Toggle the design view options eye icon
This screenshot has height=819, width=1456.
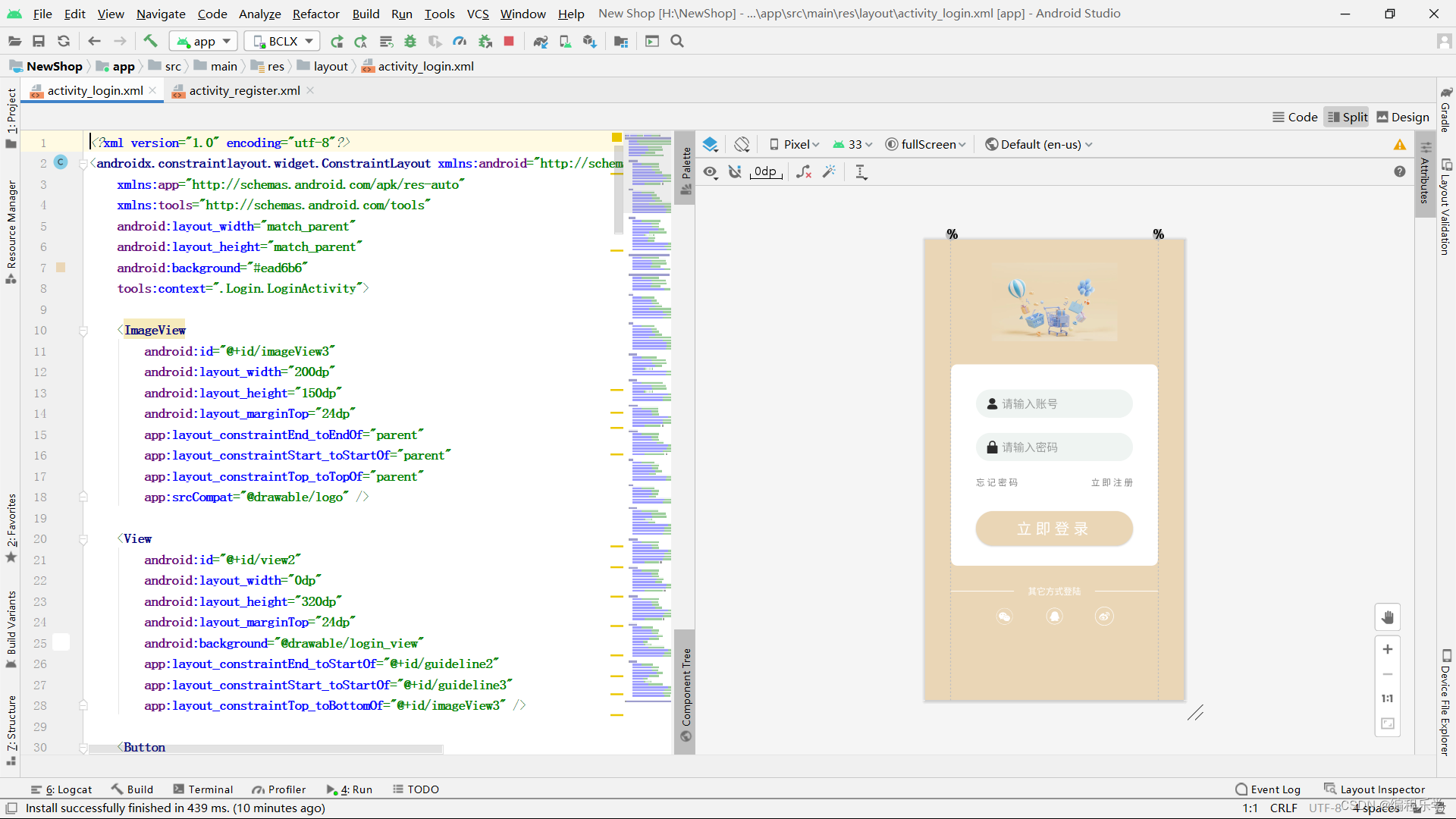710,172
